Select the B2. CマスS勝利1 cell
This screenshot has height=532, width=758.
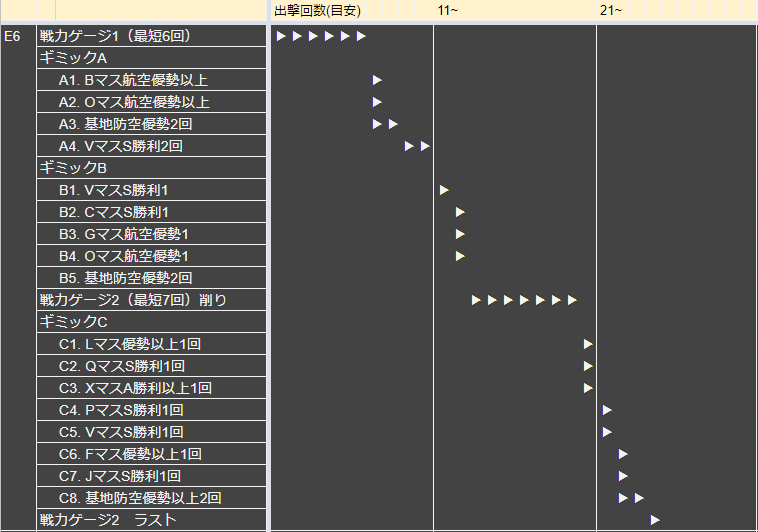151,212
